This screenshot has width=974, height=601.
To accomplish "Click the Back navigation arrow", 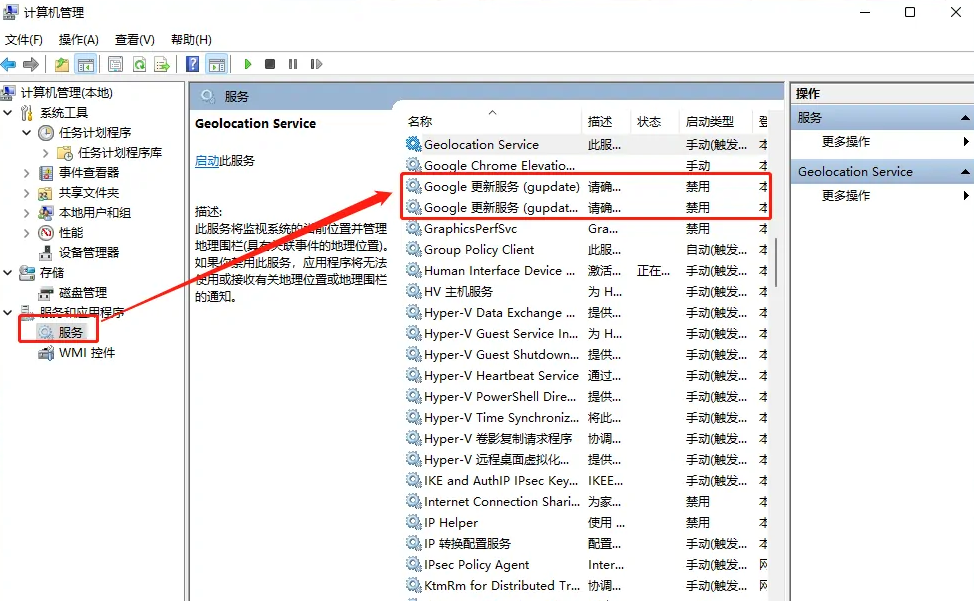I will click(10, 63).
